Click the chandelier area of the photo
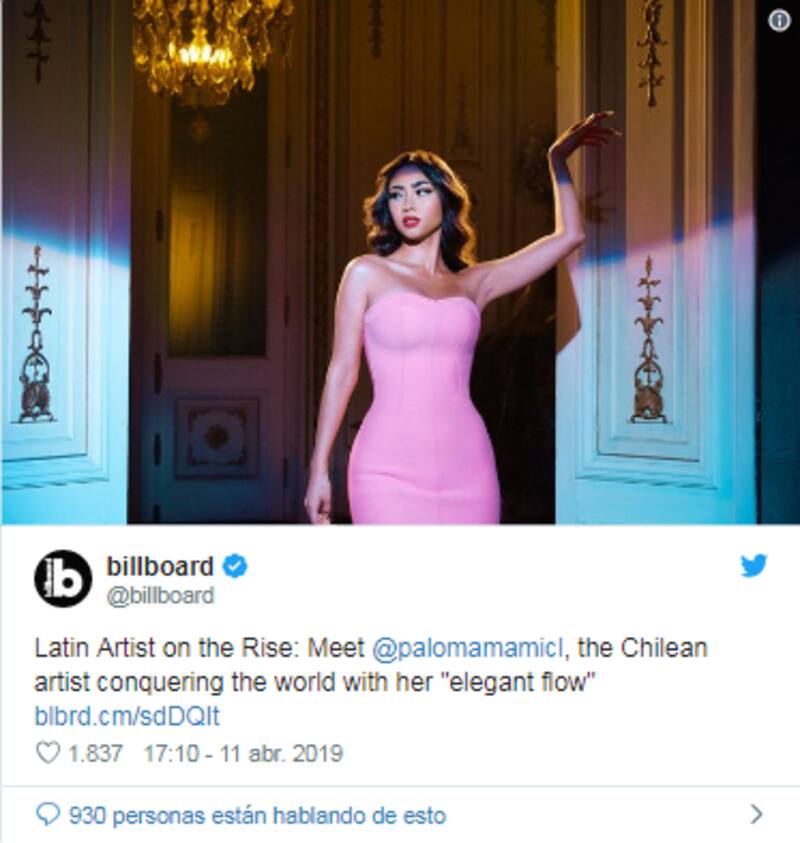 coord(213,48)
